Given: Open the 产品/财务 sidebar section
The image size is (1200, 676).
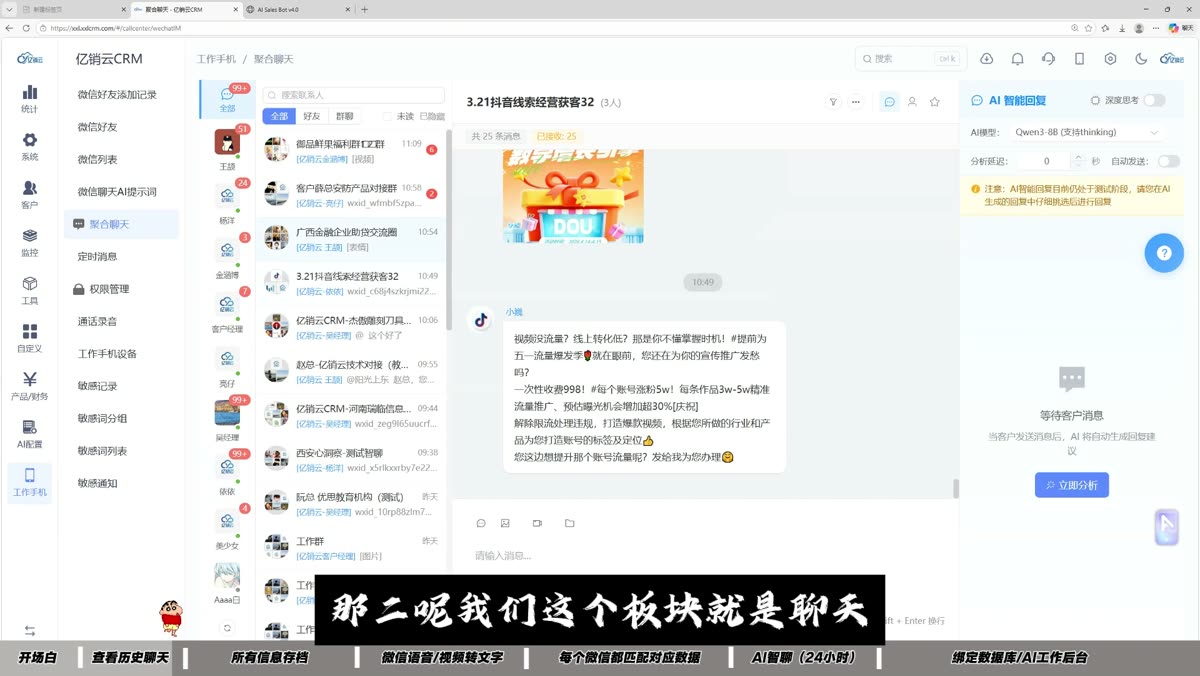Looking at the screenshot, I should (x=30, y=386).
